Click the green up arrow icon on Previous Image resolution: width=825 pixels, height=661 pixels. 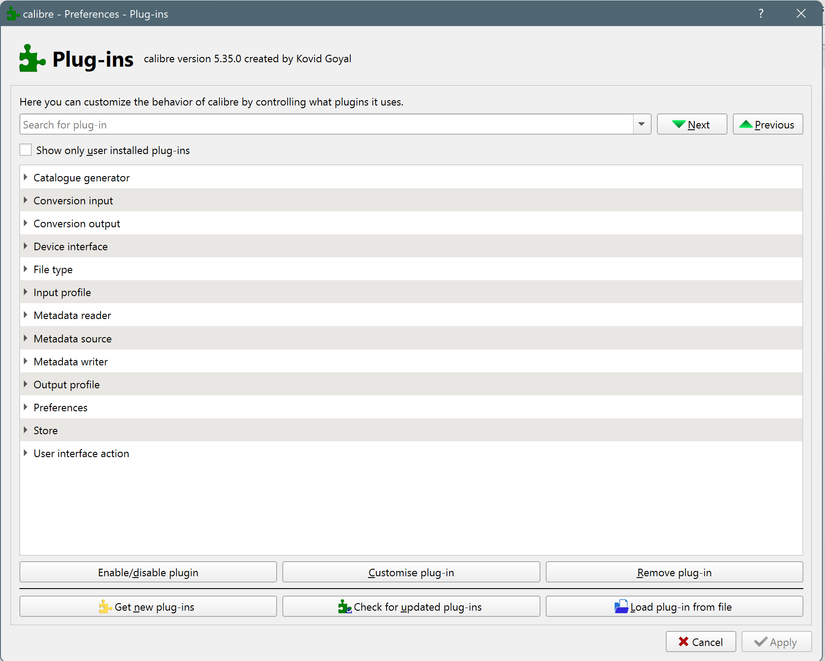click(x=746, y=124)
